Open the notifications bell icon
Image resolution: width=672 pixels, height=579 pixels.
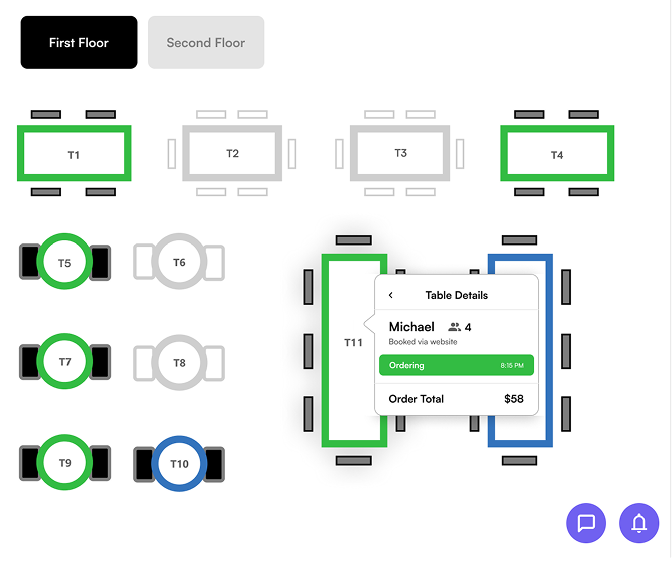639,523
